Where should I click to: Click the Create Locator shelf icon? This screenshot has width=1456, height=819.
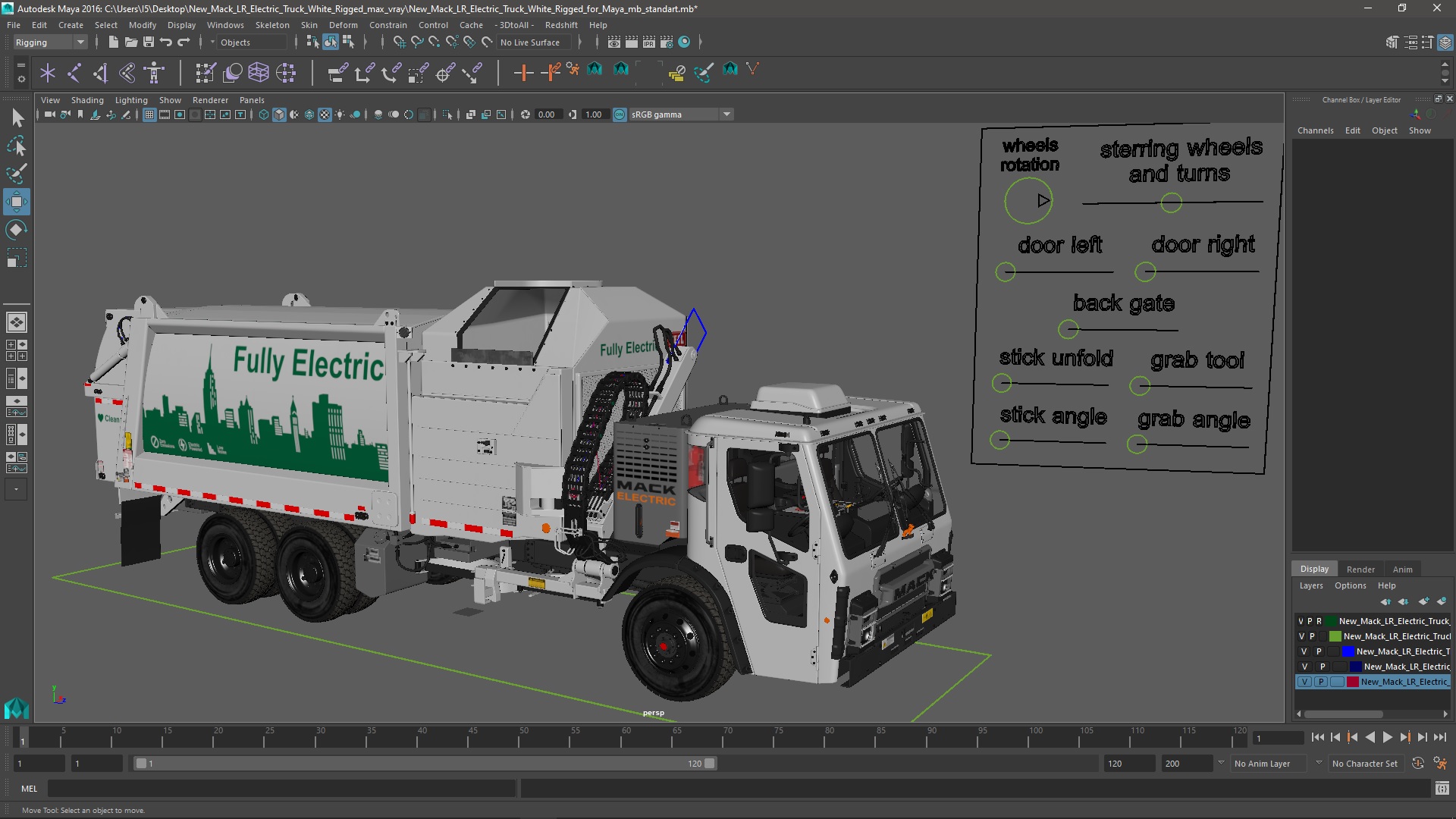click(48, 73)
